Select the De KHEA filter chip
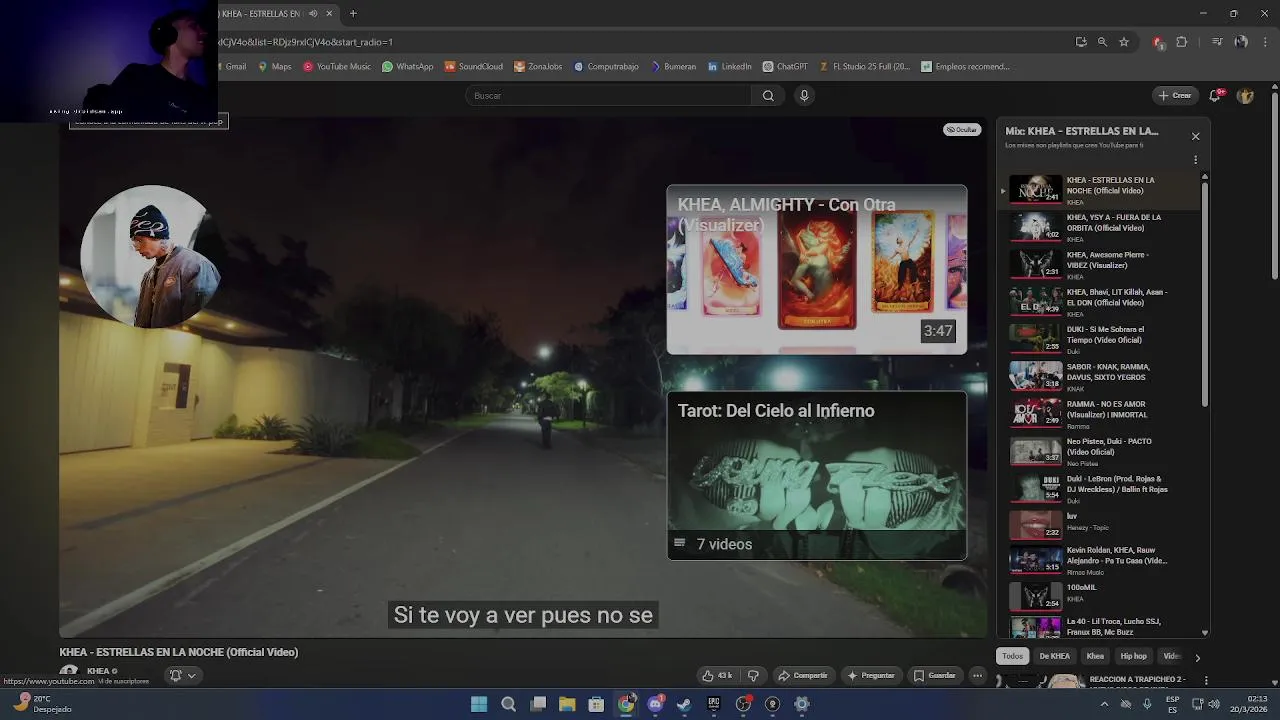Viewport: 1280px width, 720px height. pyautogui.click(x=1054, y=656)
